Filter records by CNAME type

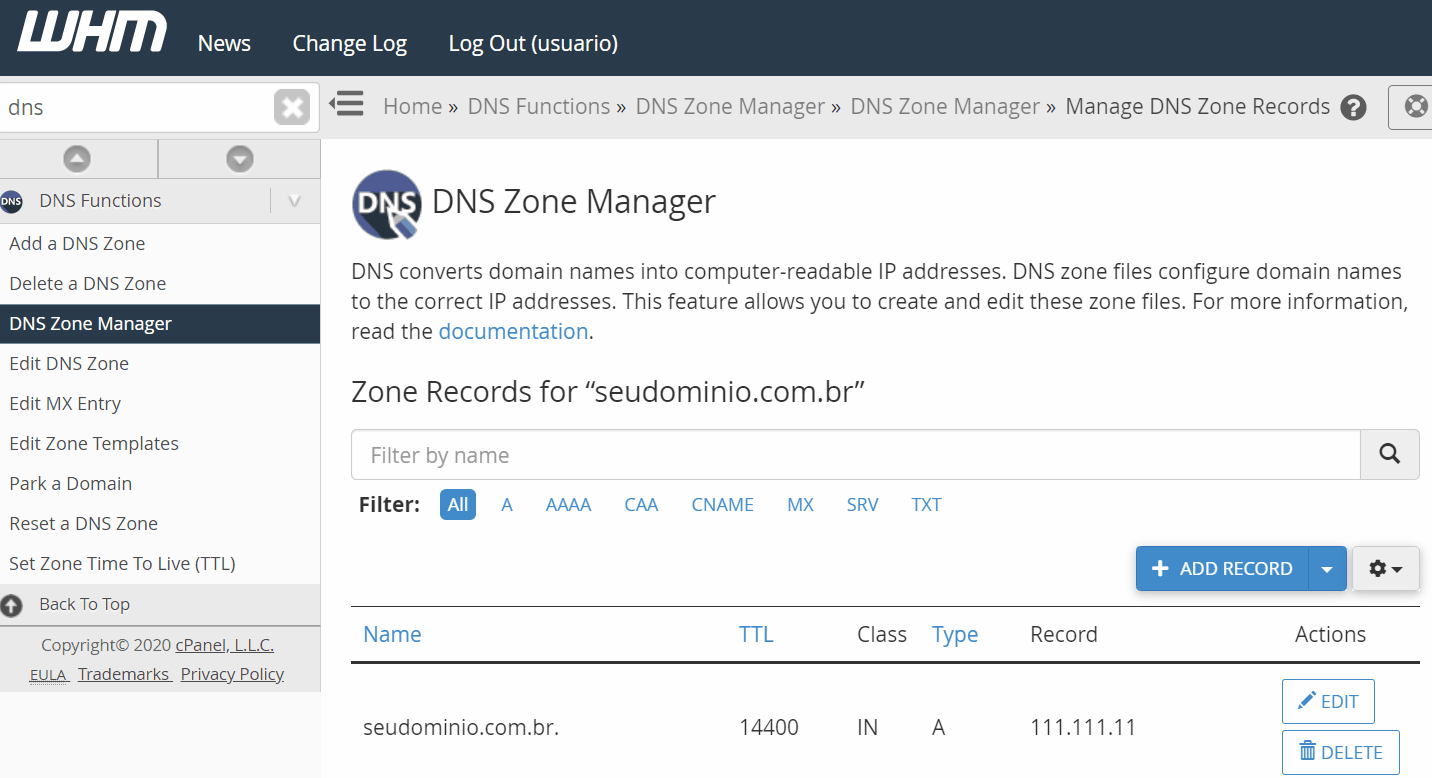pos(722,505)
